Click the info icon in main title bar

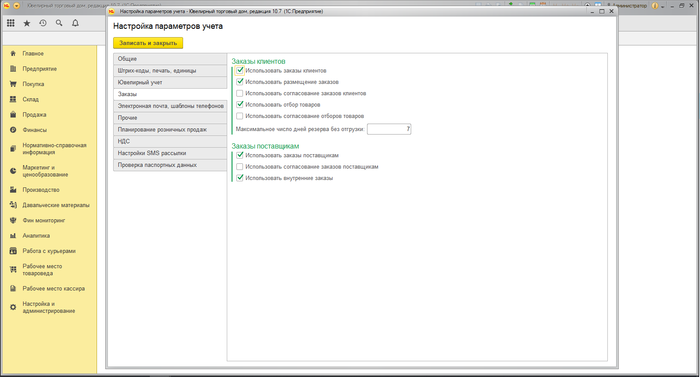(655, 6)
